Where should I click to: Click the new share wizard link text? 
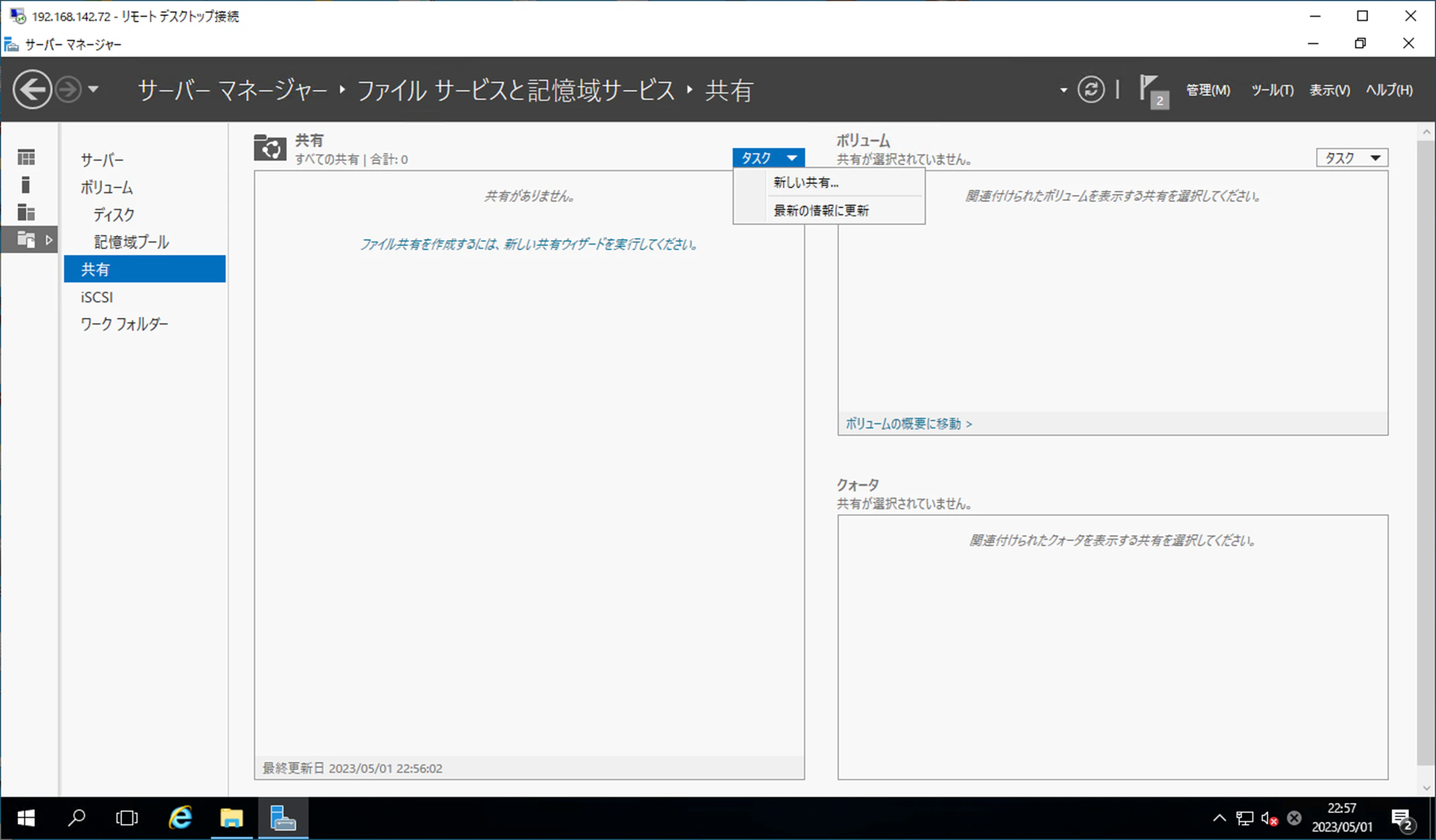[x=530, y=244]
